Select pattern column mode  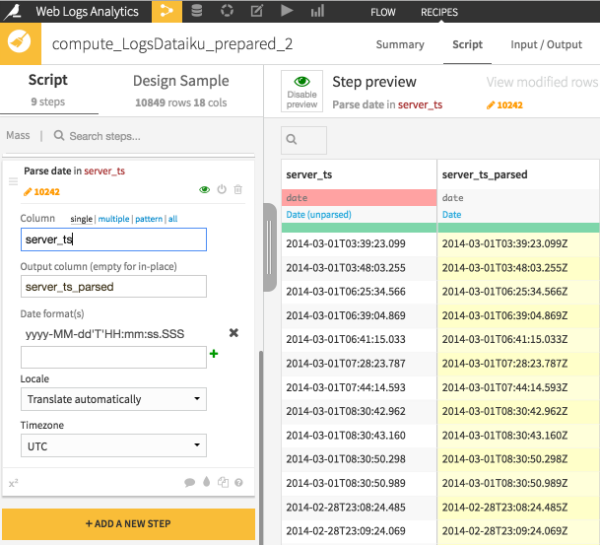(x=149, y=219)
